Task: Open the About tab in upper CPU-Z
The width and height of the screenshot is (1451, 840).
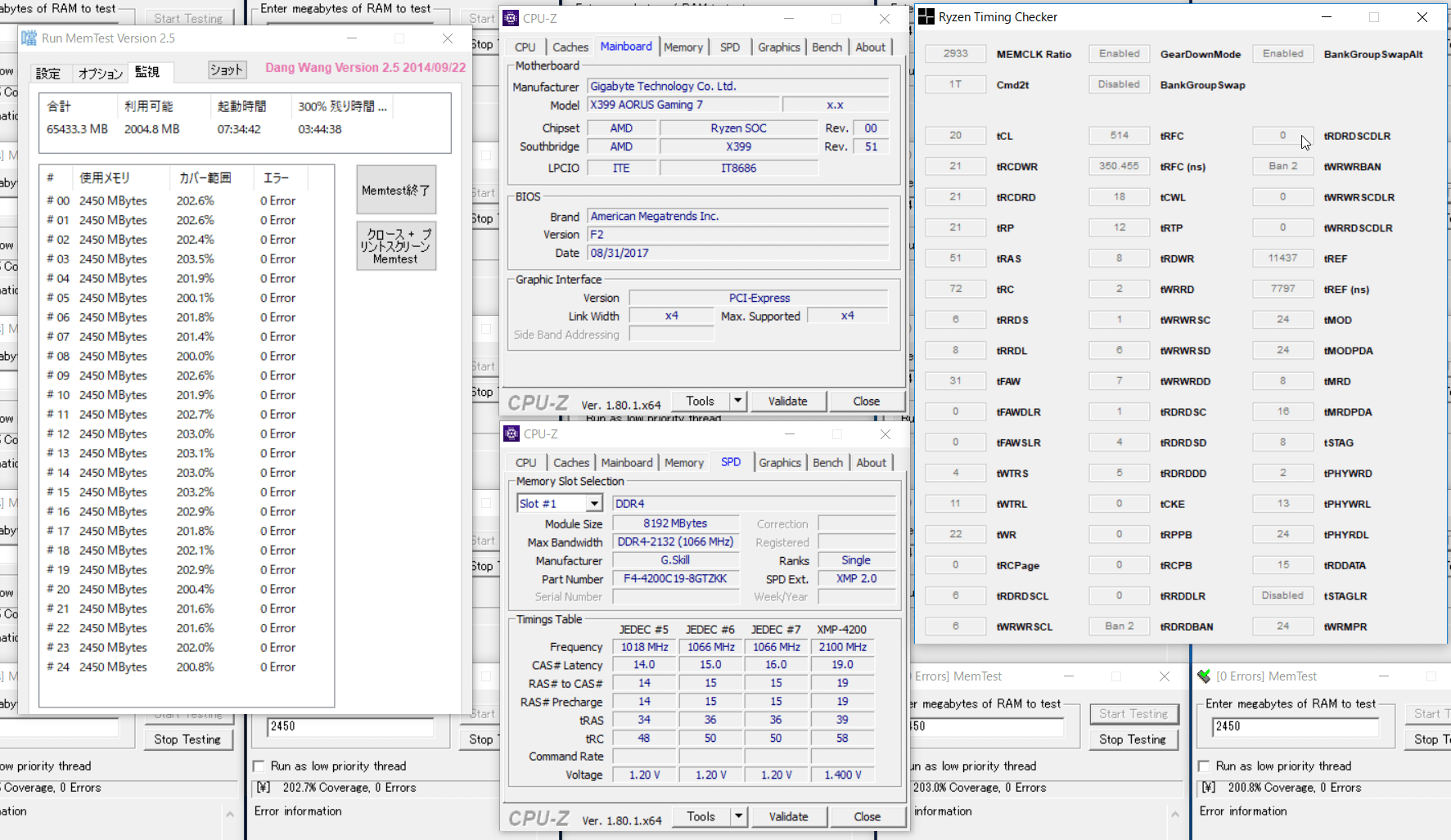Action: (x=870, y=47)
